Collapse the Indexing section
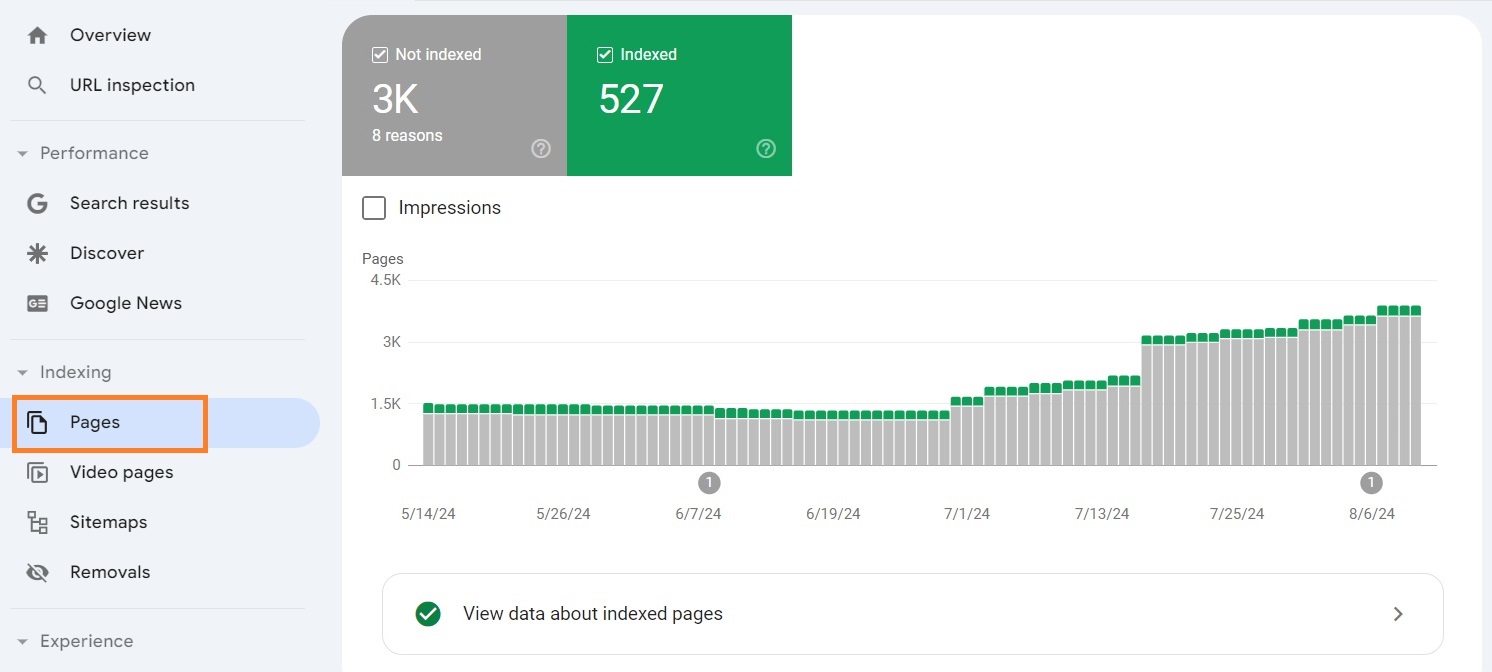 pos(22,372)
